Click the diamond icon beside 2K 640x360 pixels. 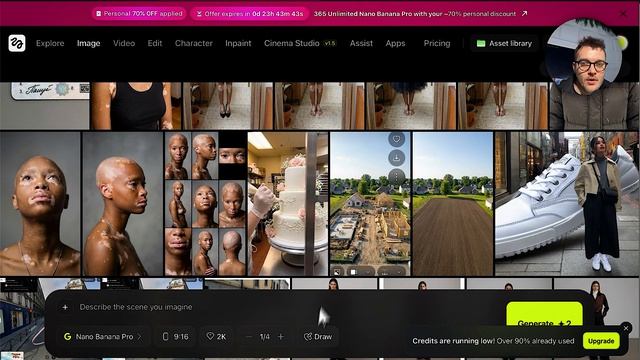210,336
